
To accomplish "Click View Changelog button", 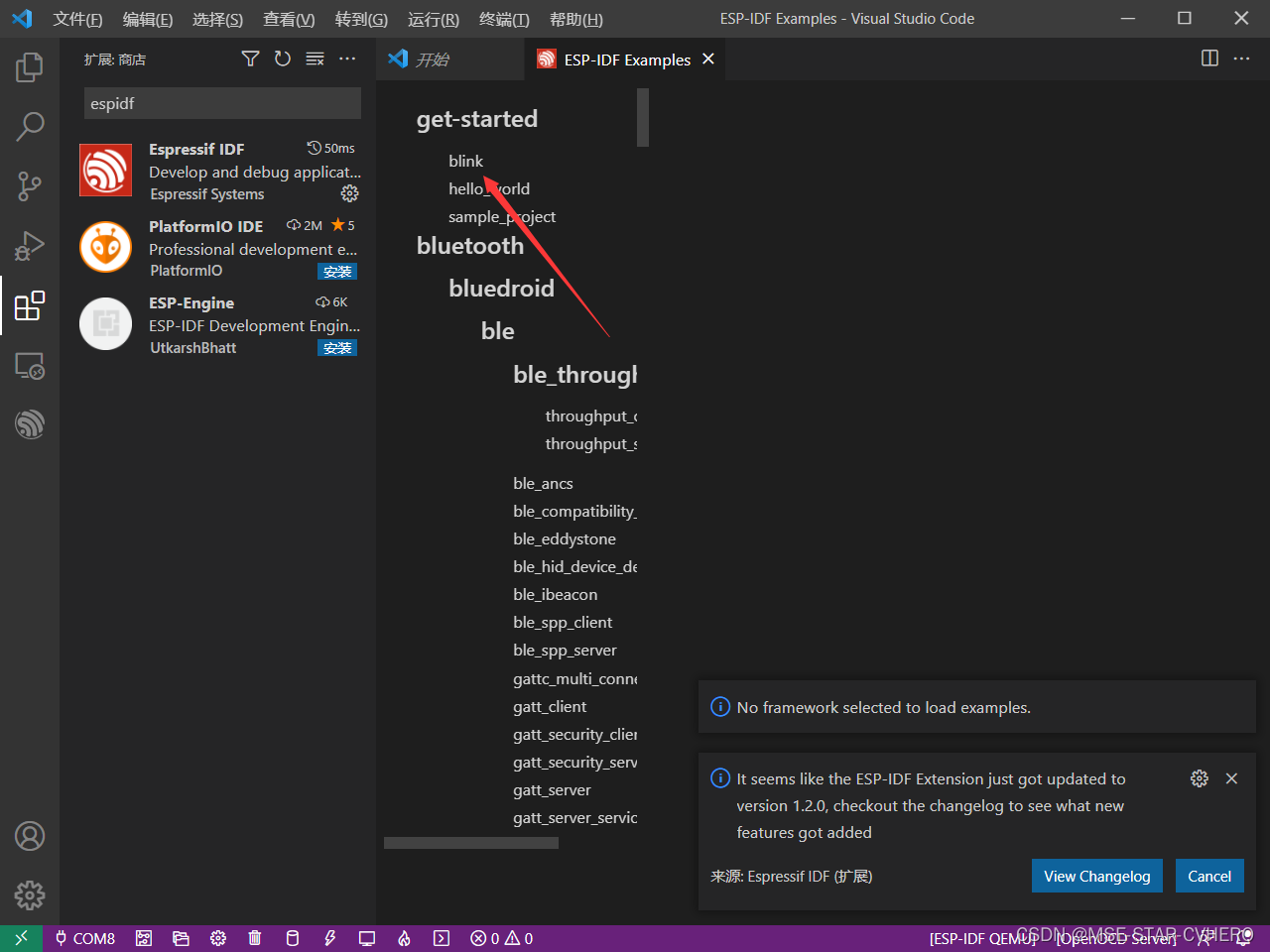I will pyautogui.click(x=1097, y=876).
